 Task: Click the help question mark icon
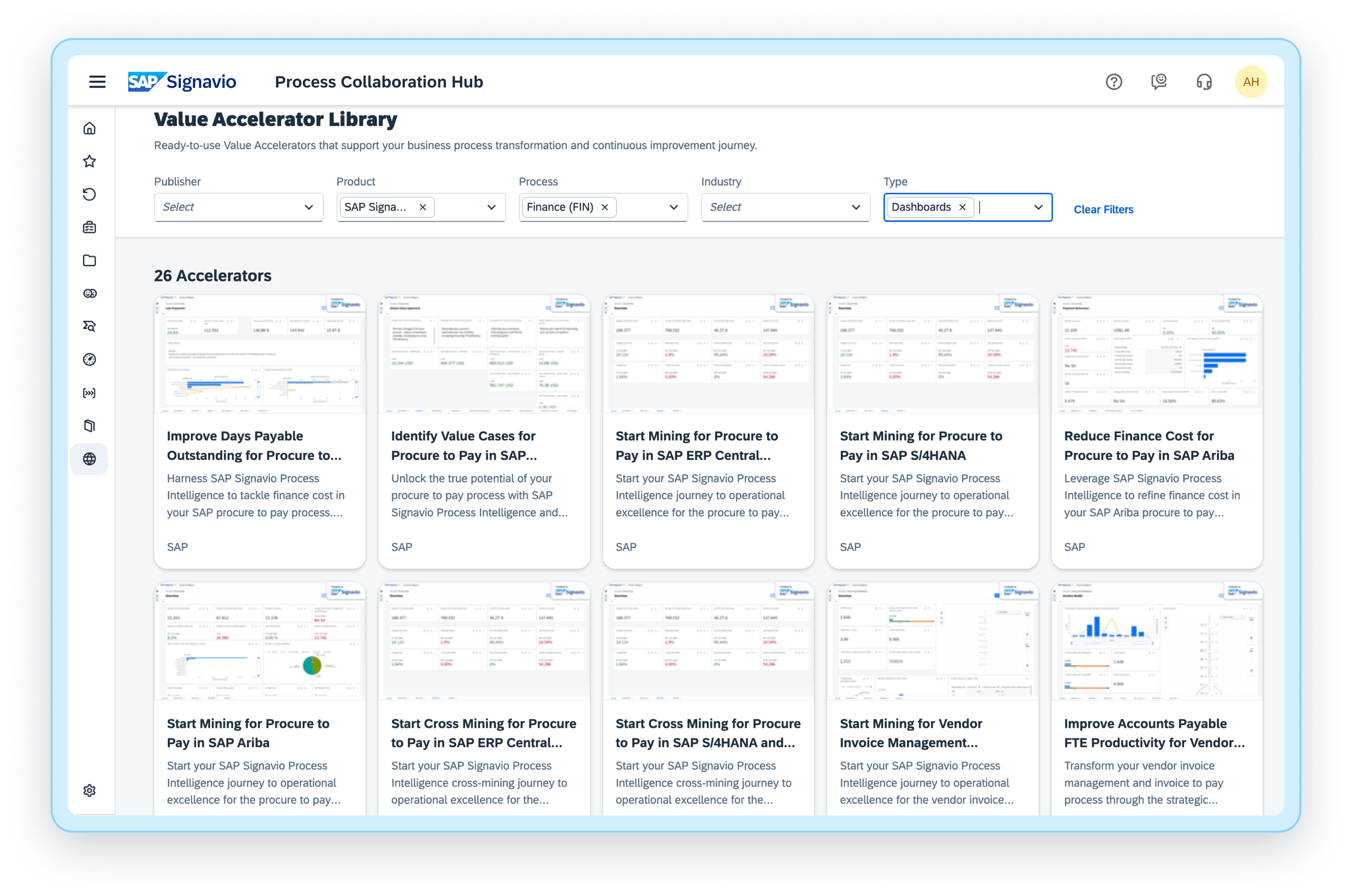[x=1113, y=82]
